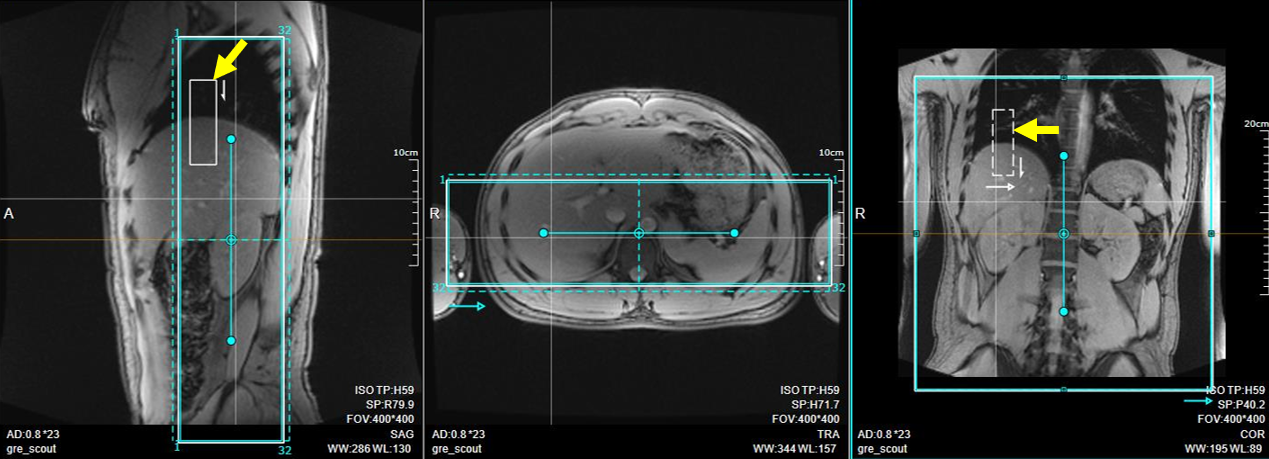Click the white navigator box in sagittal view
Image resolution: width=1269 pixels, height=459 pixels.
coord(203,122)
